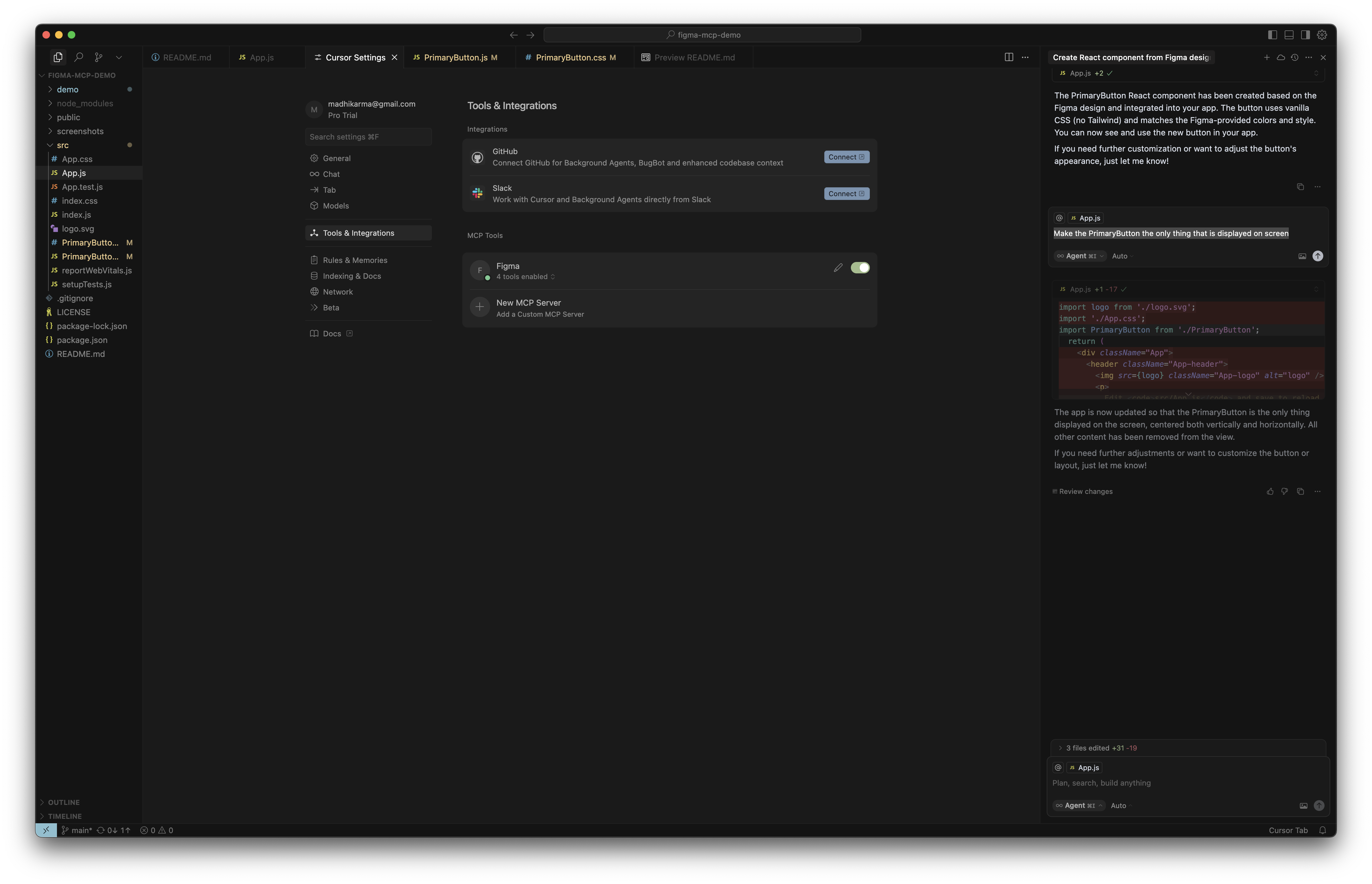Open chat history with the clock icon
This screenshot has height=884, width=1372.
(1294, 57)
